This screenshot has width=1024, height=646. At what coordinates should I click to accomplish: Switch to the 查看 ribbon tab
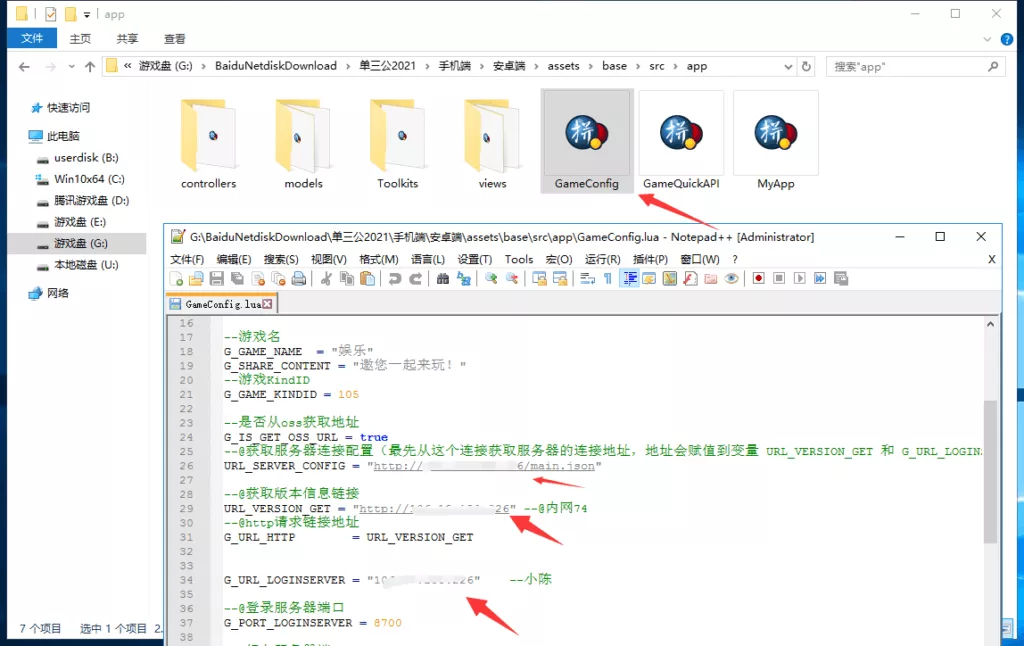point(173,38)
